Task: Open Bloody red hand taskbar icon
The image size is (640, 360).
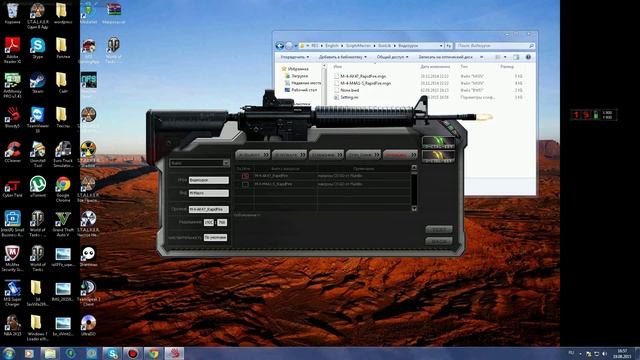Action: pyautogui.click(x=174, y=353)
